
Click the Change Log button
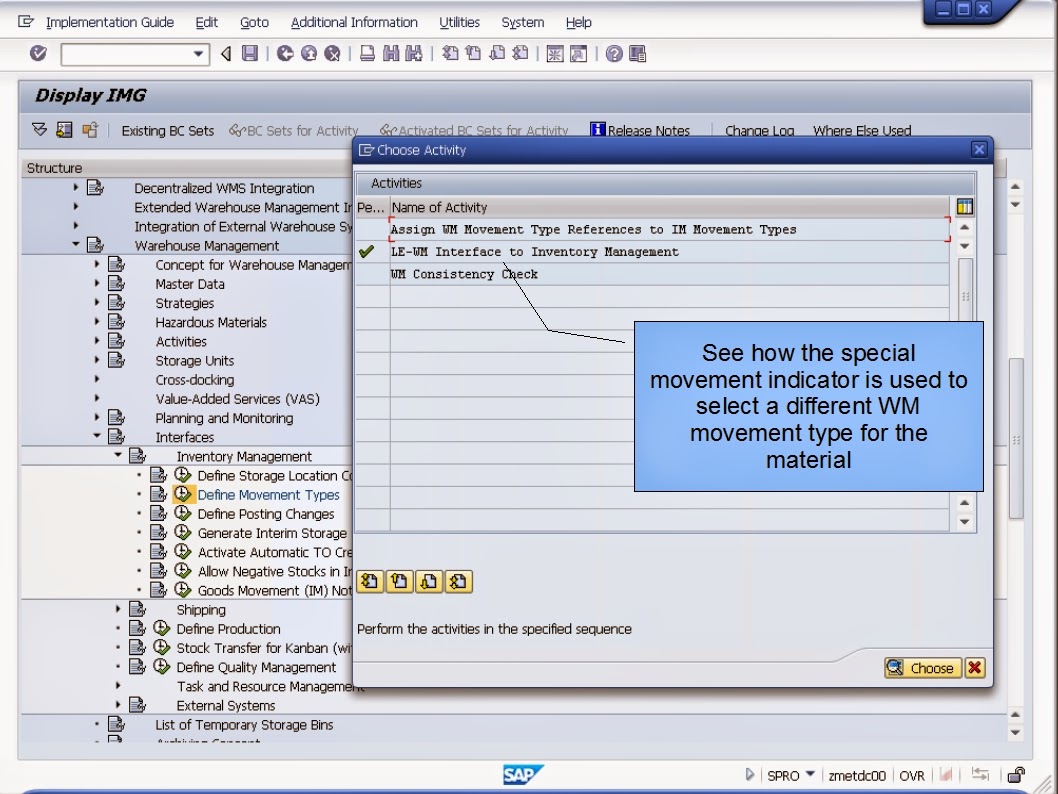[x=759, y=131]
